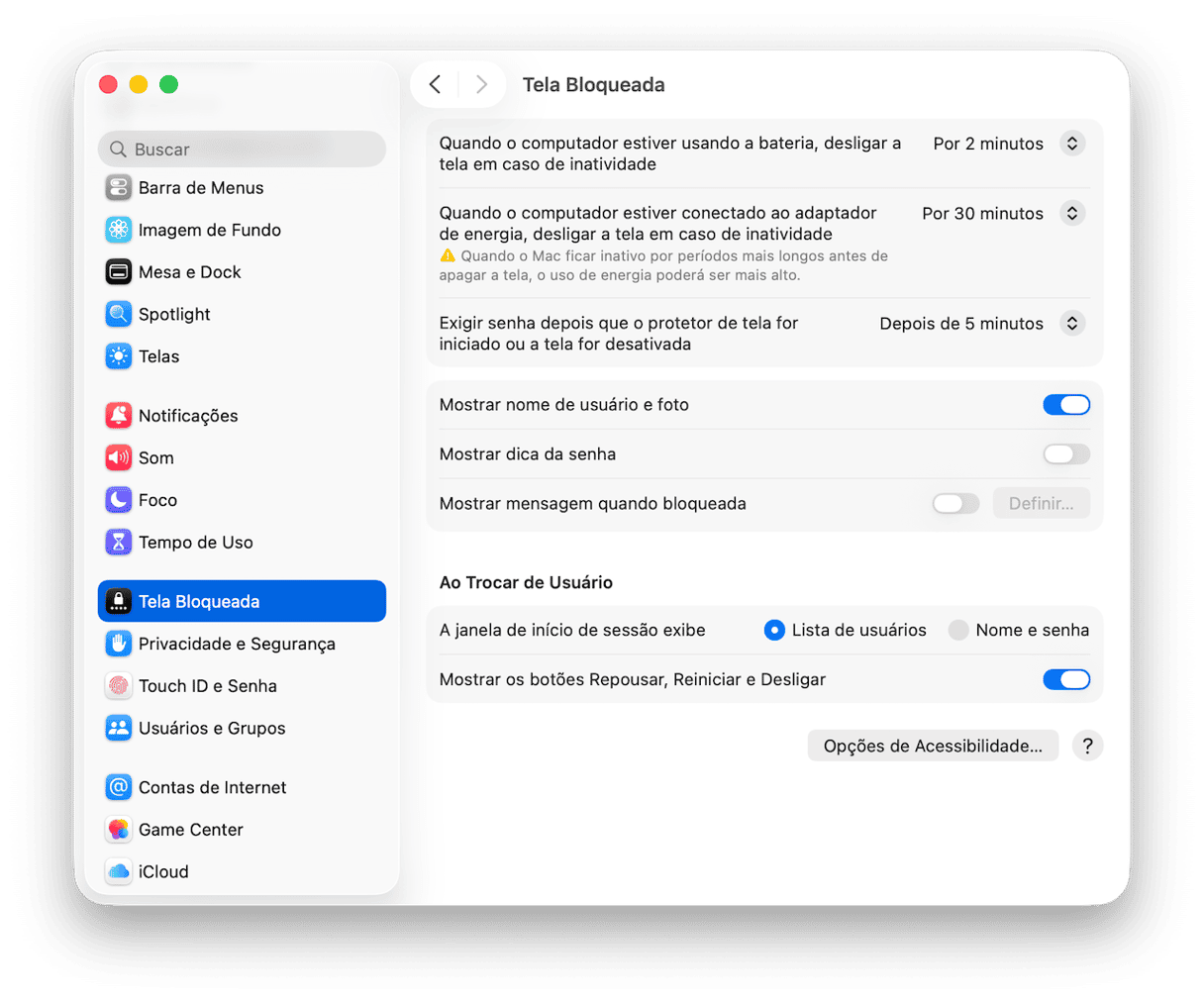Click the search magnifier icon in Buscar

(118, 150)
